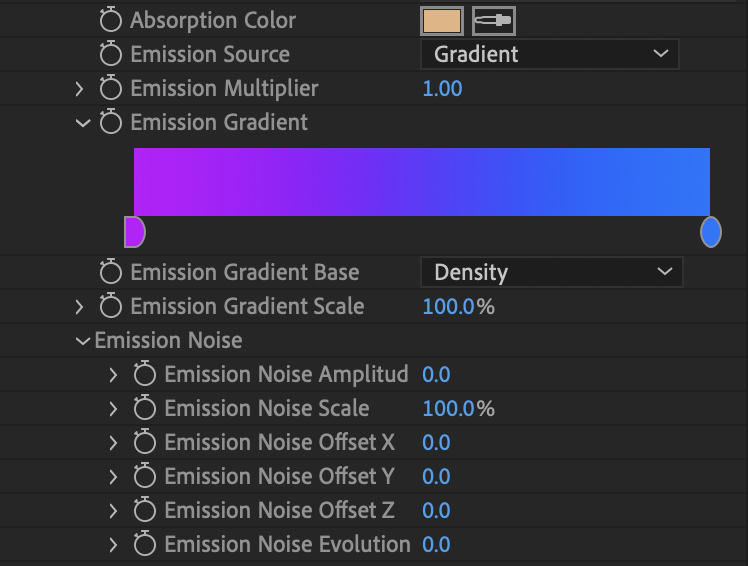Toggle stopwatch for Emission Noise Offset Z
The height and width of the screenshot is (566, 748).
coord(145,510)
